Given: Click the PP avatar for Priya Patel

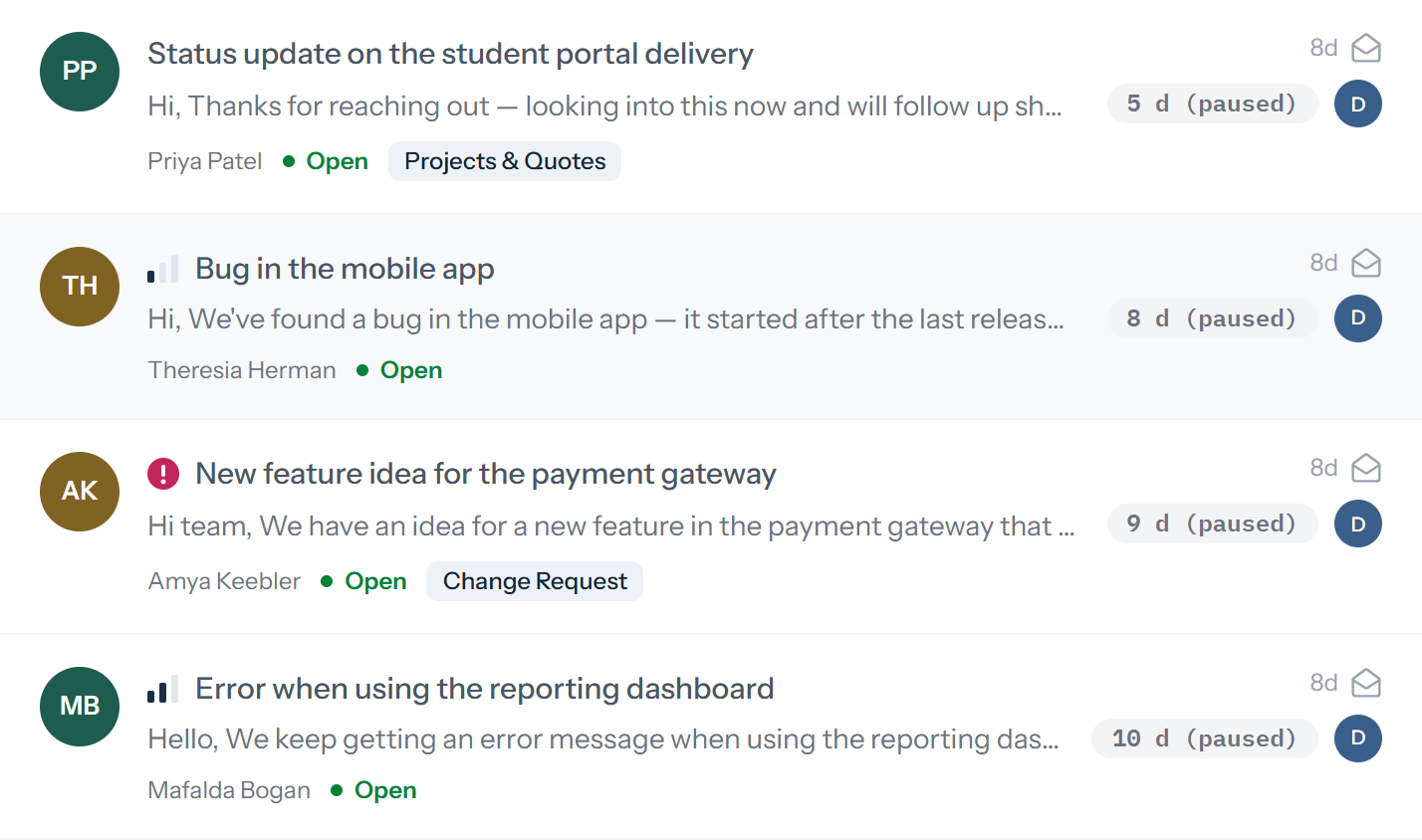Looking at the screenshot, I should (x=80, y=72).
